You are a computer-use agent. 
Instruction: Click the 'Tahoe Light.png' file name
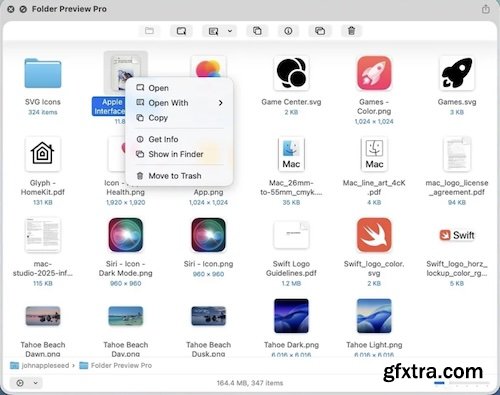coord(374,345)
